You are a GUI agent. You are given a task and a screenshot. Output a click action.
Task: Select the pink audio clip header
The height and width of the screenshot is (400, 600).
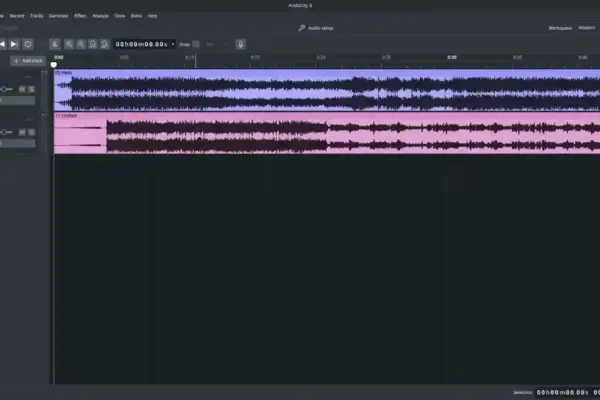click(327, 115)
